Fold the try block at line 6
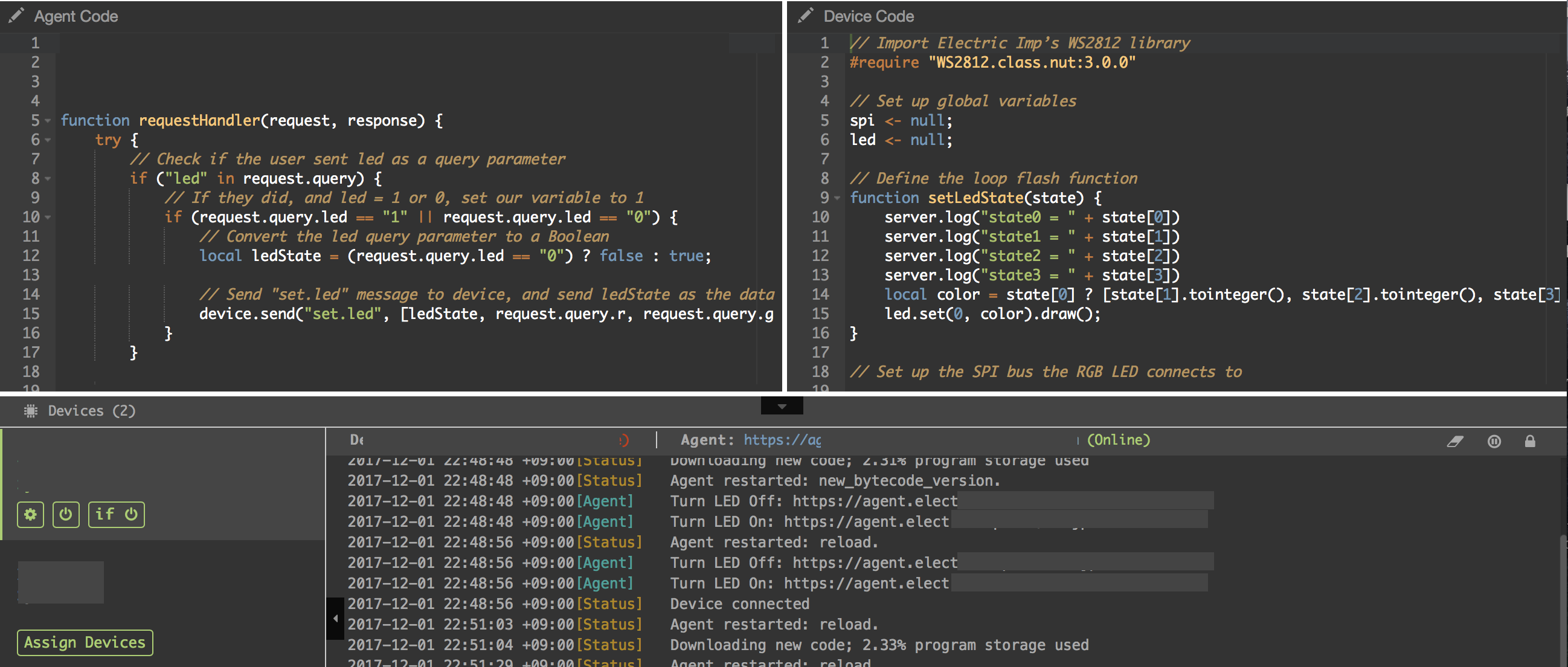 [48, 140]
